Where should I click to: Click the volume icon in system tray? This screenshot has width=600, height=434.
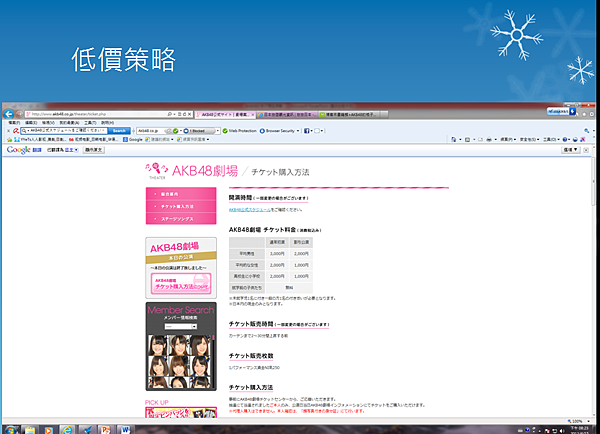561,431
